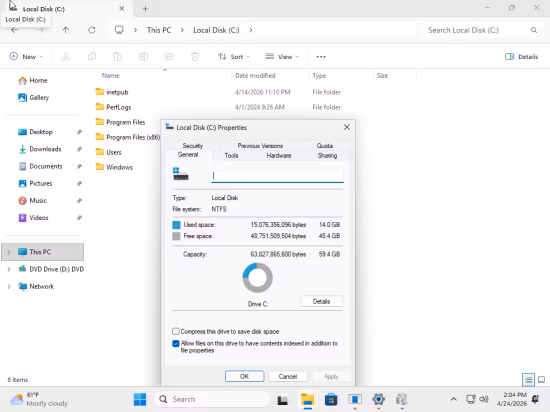Open the Windows Start menu

(140, 399)
